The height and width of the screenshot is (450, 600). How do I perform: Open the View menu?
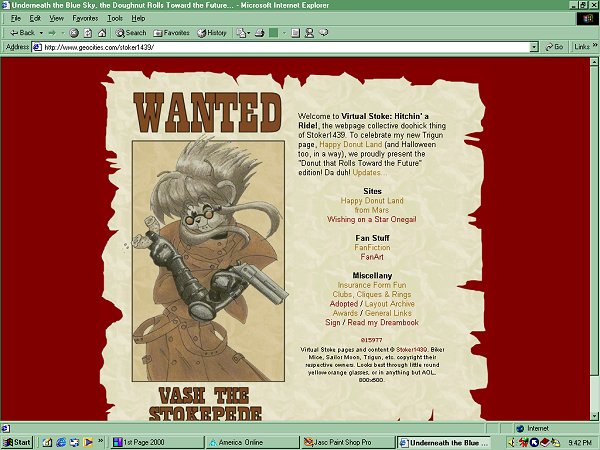point(56,18)
